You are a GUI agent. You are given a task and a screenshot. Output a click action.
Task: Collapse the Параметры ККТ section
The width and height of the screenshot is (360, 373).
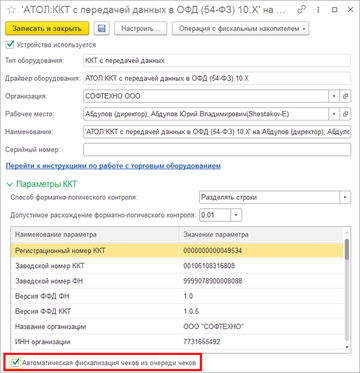42,184
